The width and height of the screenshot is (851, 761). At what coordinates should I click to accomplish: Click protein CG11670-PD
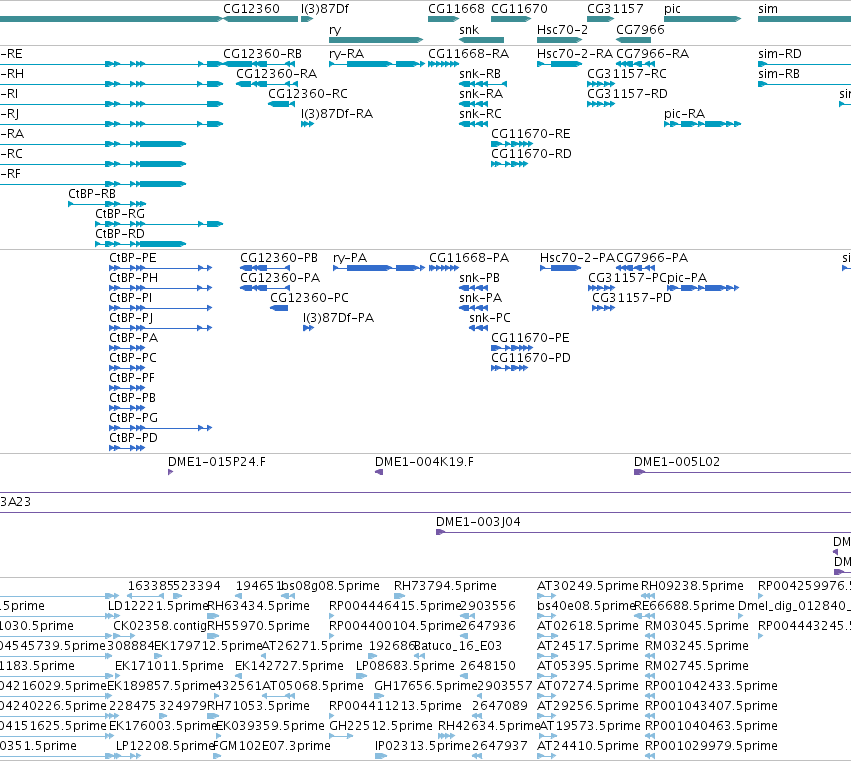pos(531,358)
